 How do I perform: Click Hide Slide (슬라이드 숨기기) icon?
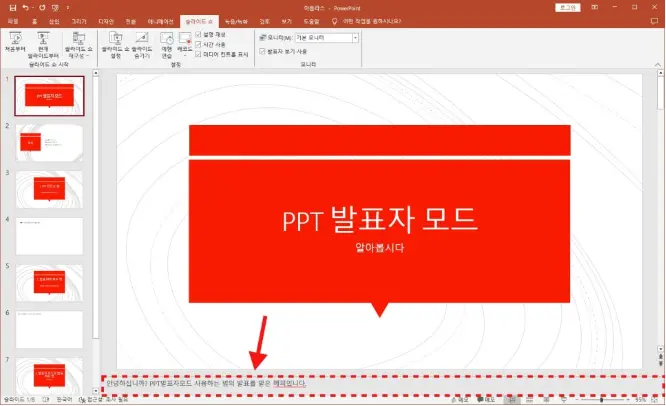(139, 43)
